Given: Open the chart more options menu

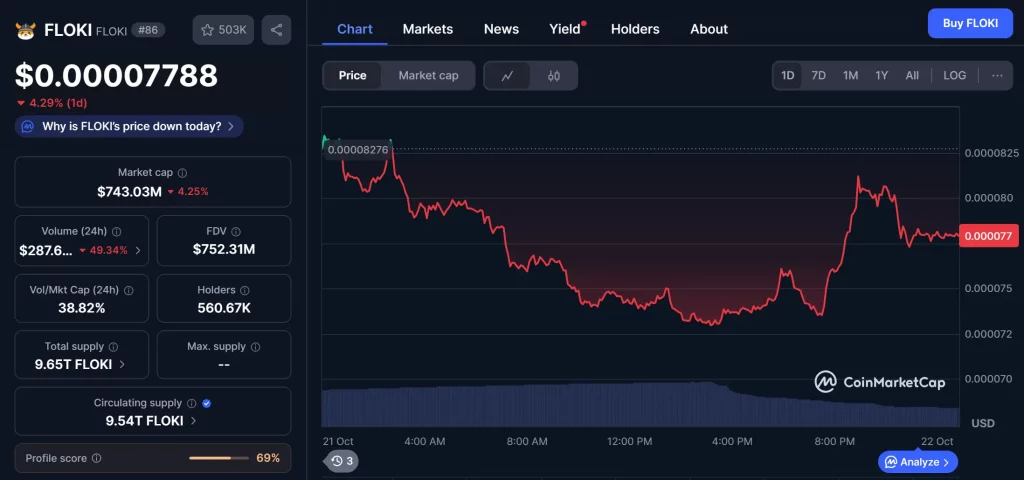Looking at the screenshot, I should click(997, 76).
